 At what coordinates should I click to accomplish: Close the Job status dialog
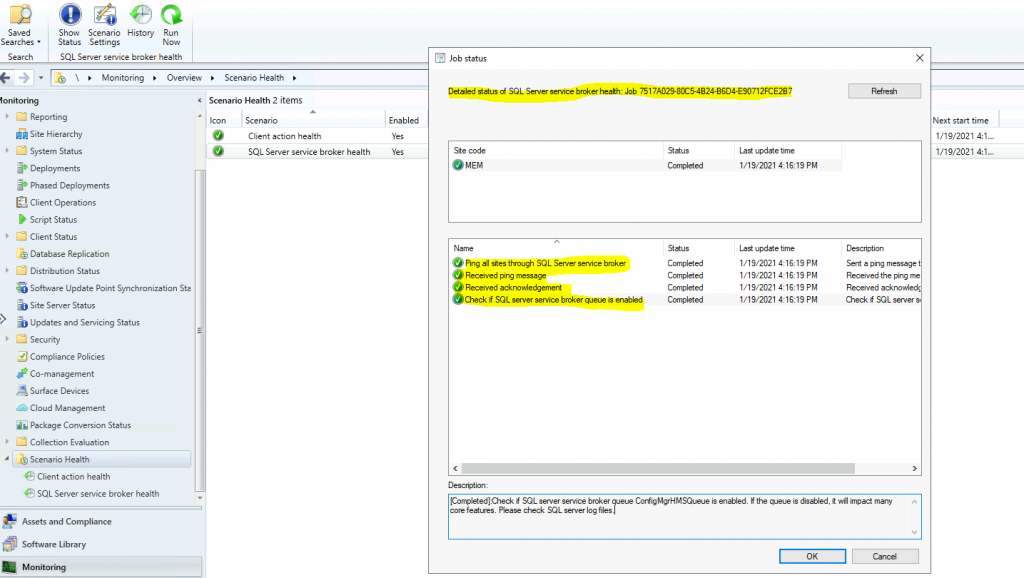920,58
